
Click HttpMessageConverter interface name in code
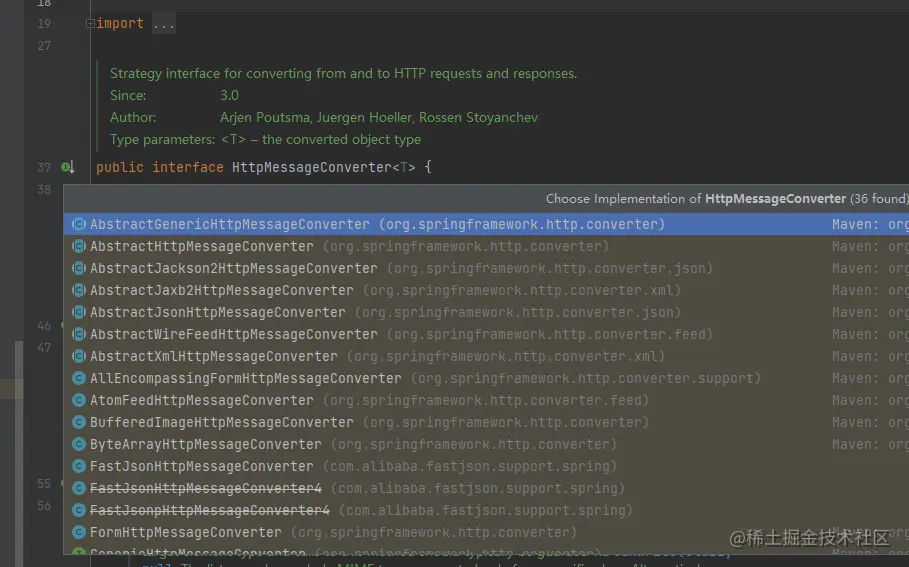[x=312, y=168]
